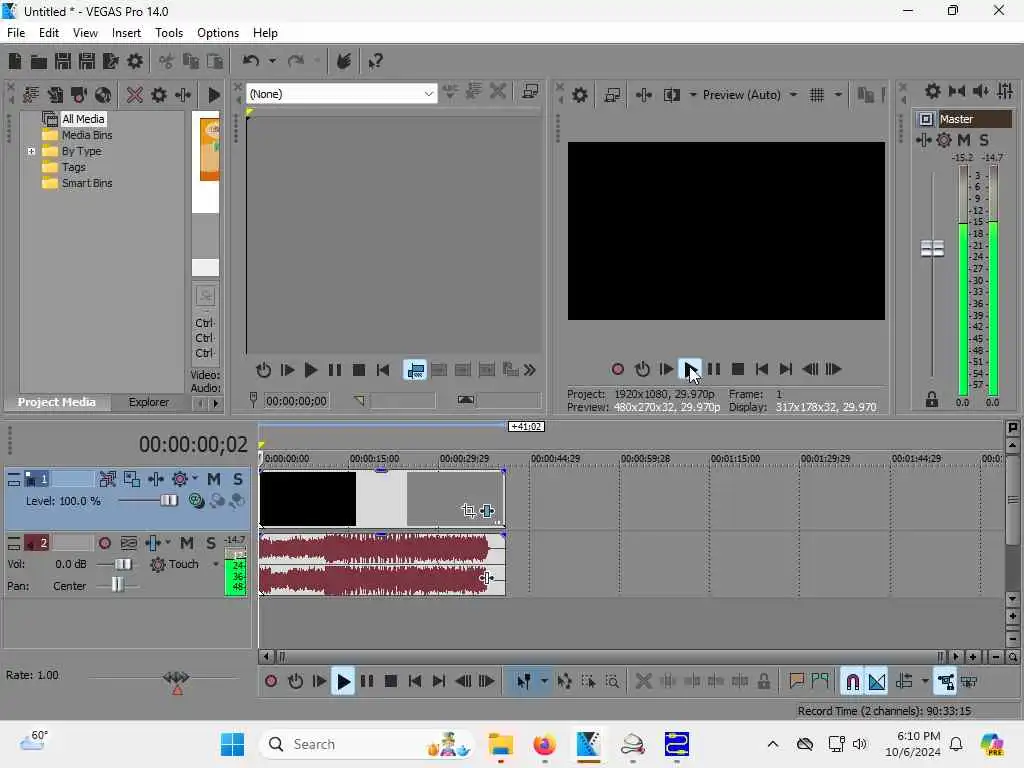Click the Touch automation label on track 2

tap(184, 564)
